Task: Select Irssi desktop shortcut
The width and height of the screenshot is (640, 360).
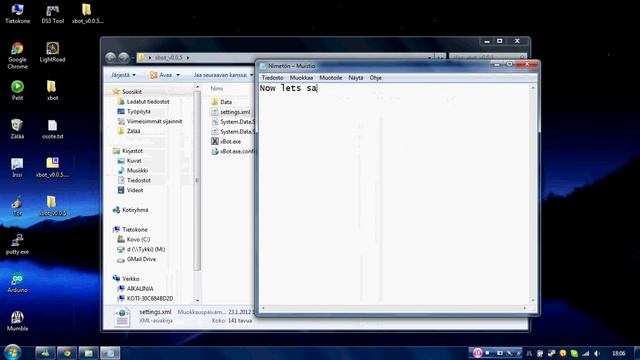Action: coord(17,167)
